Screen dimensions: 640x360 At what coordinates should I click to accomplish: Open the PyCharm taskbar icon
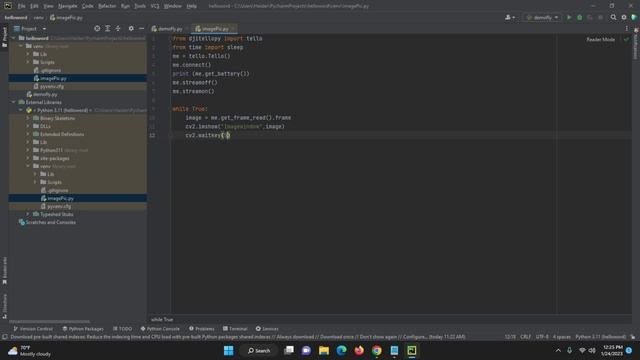[412, 351]
